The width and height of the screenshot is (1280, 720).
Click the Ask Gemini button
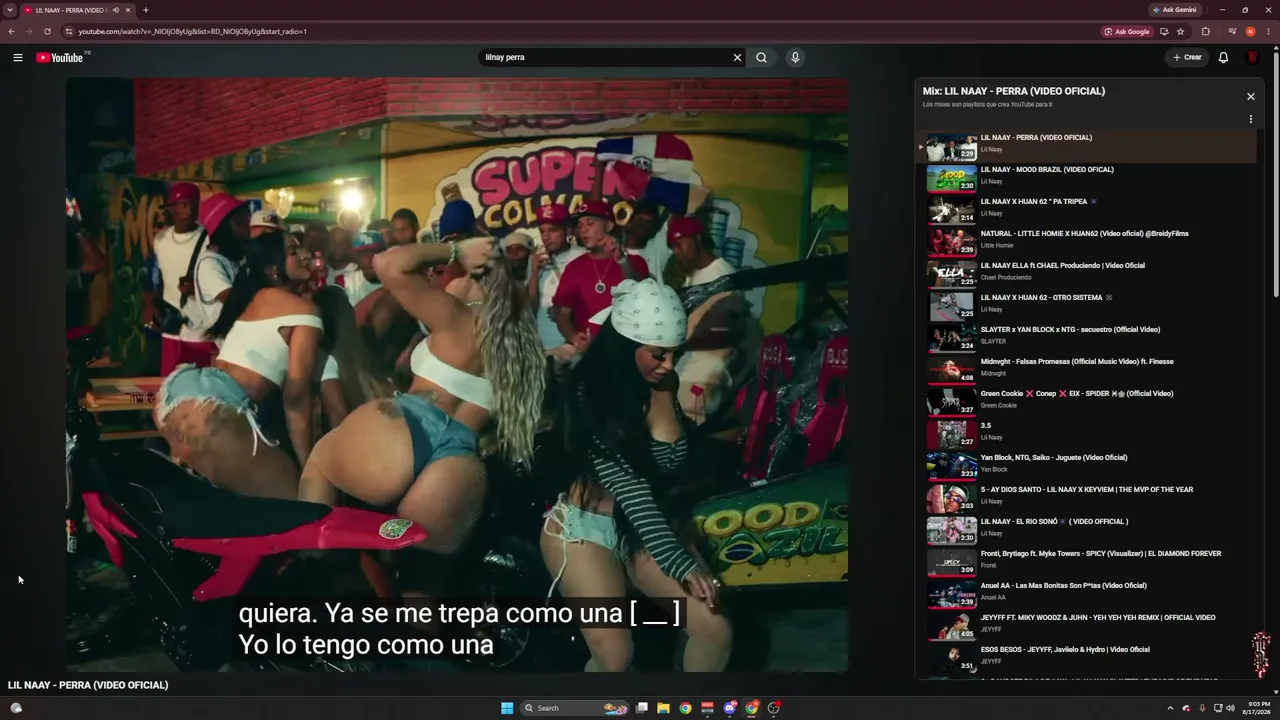(x=1175, y=10)
